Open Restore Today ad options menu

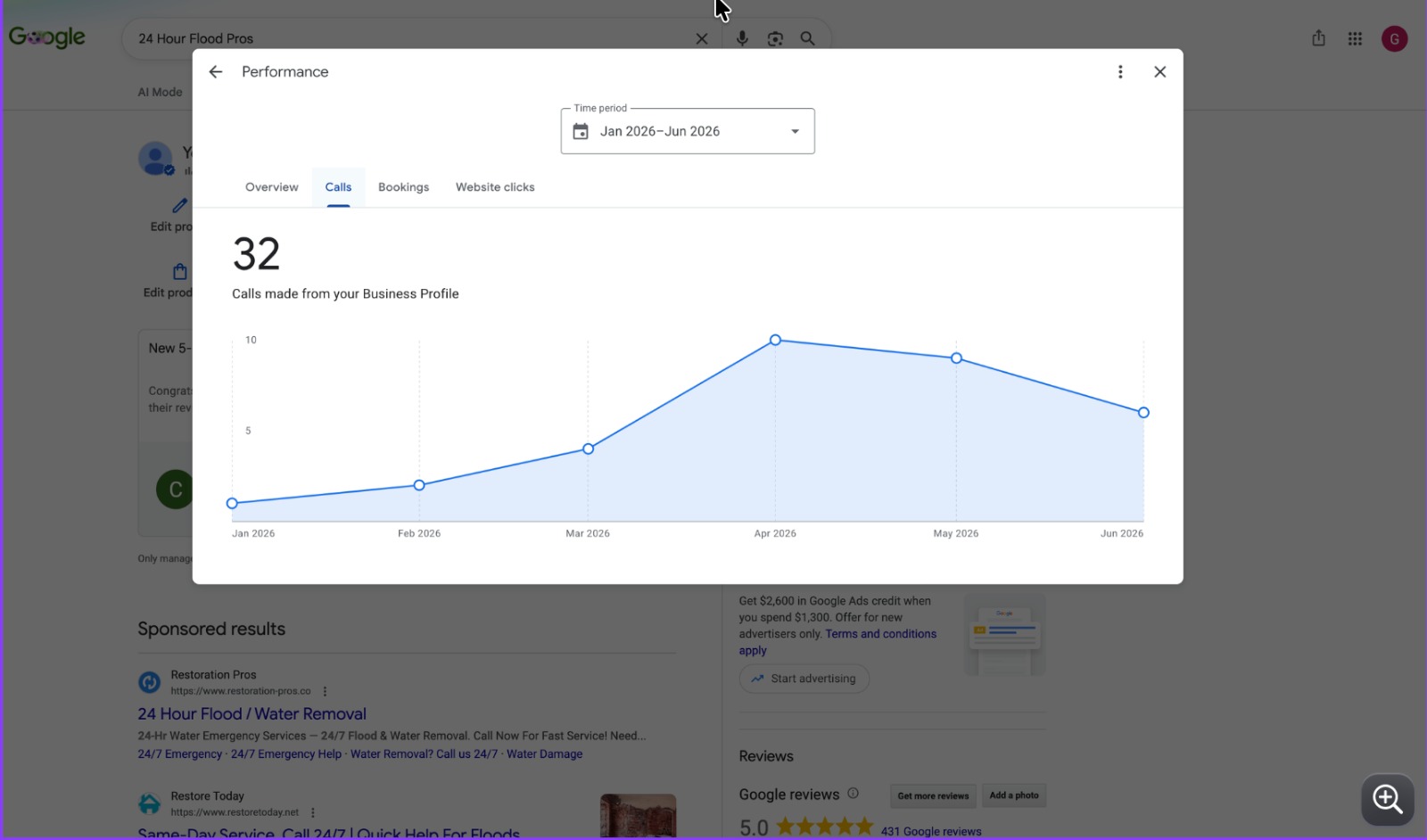pos(313,812)
